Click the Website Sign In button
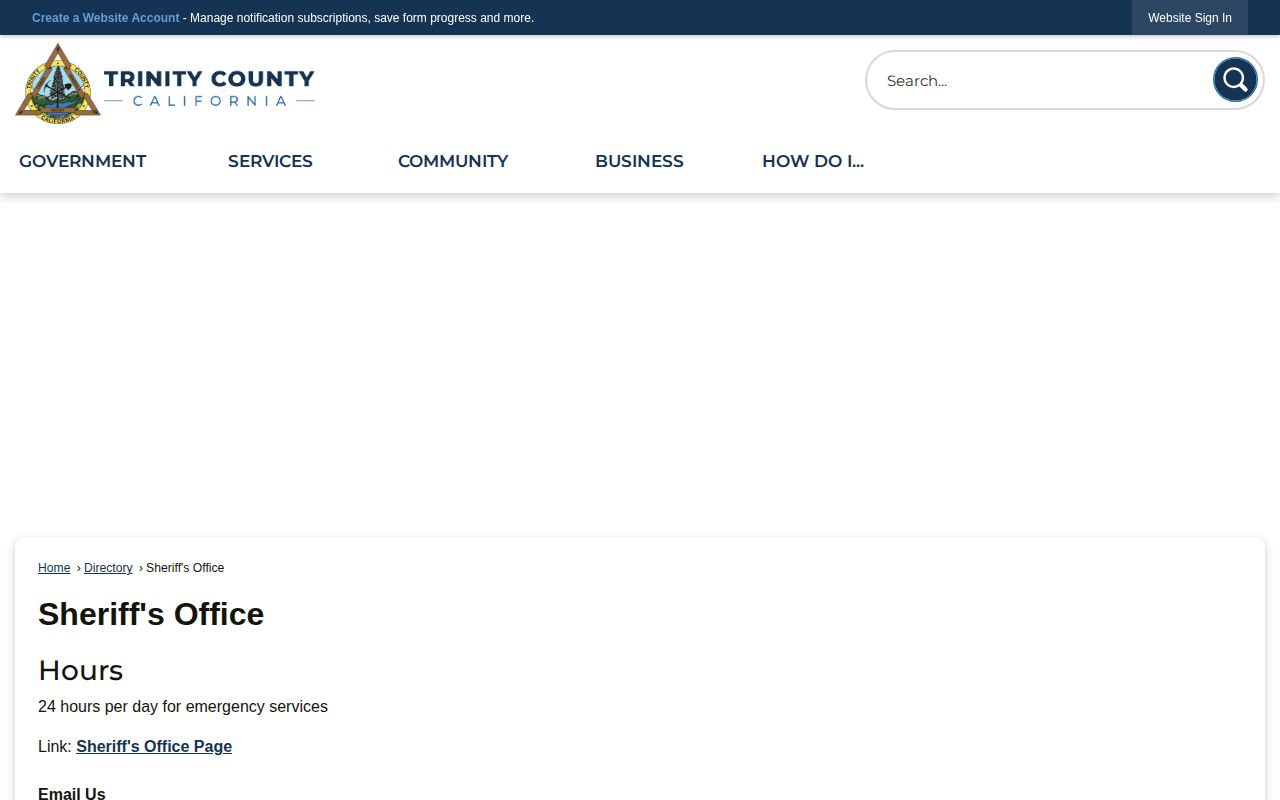This screenshot has height=800, width=1280. [1190, 18]
